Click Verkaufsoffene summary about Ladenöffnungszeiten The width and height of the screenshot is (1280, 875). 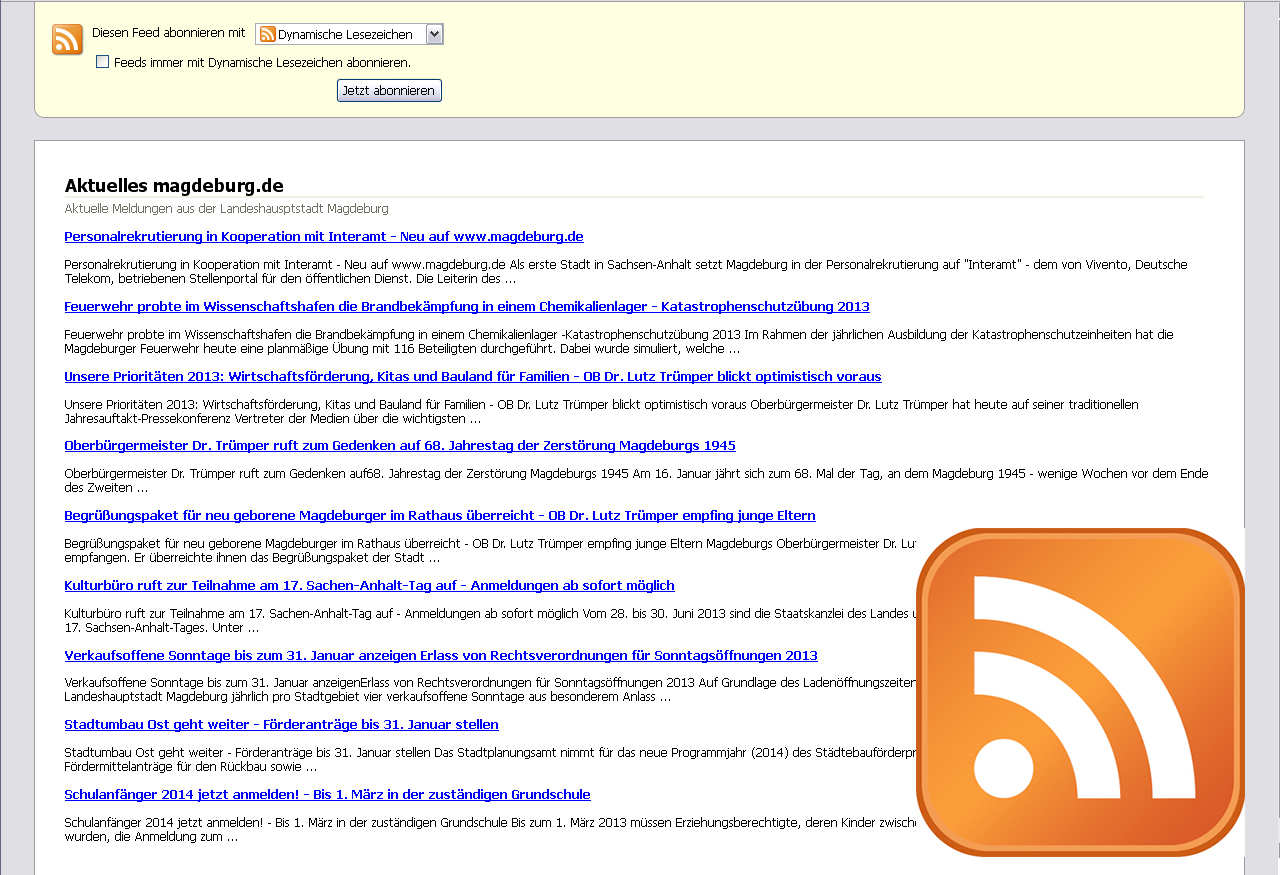click(x=490, y=690)
